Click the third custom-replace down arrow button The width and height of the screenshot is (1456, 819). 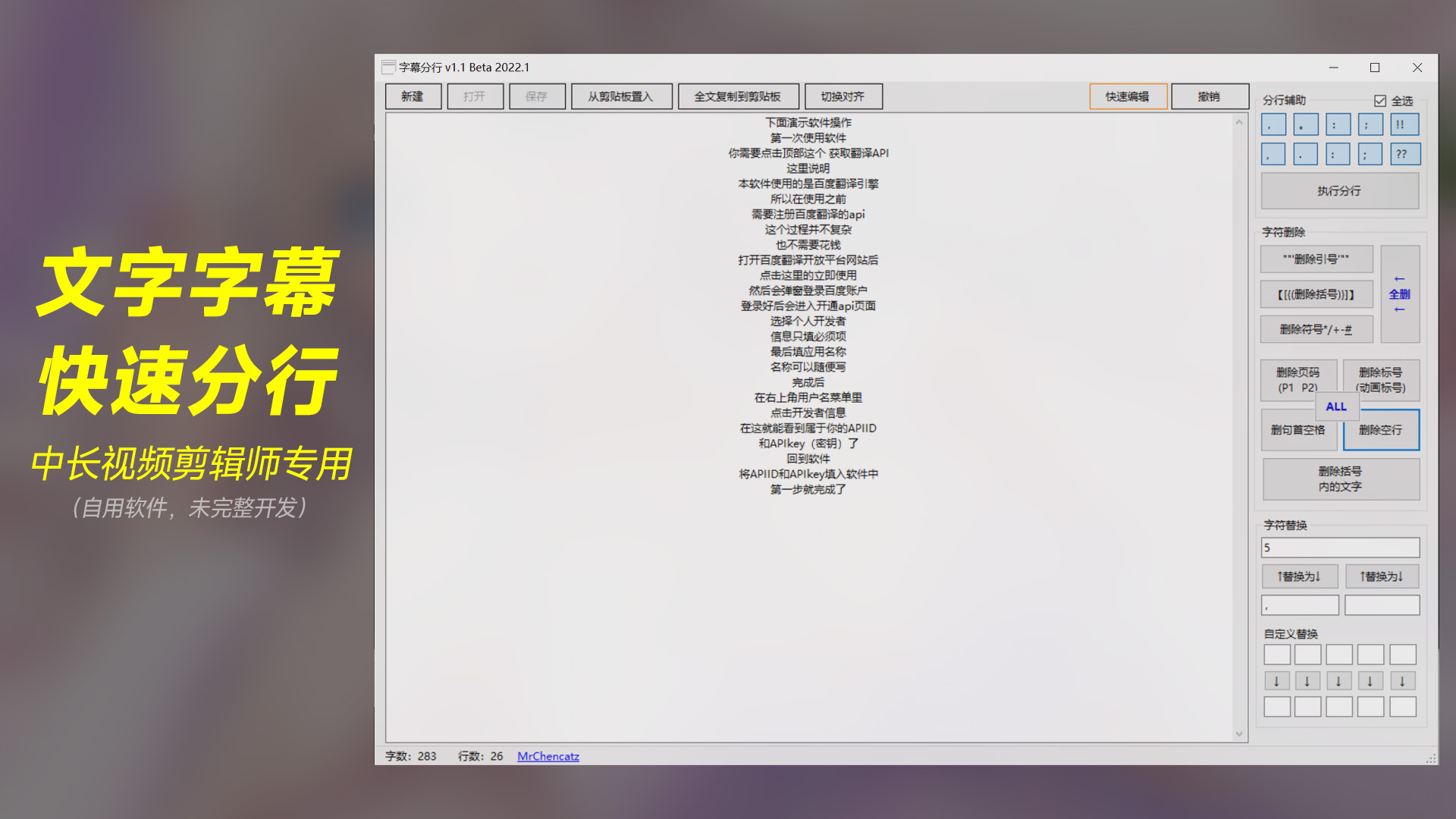click(1339, 681)
